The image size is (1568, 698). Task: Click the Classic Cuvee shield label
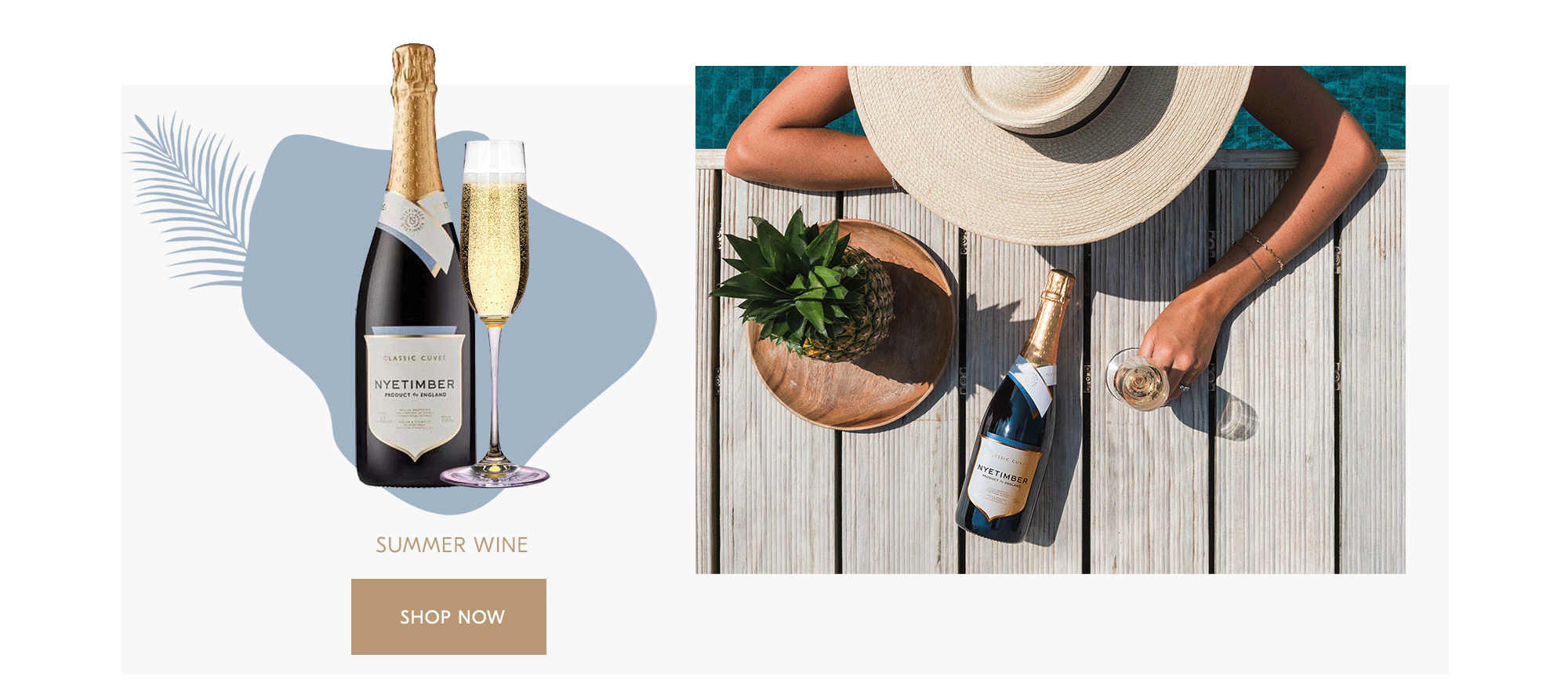pos(416,394)
